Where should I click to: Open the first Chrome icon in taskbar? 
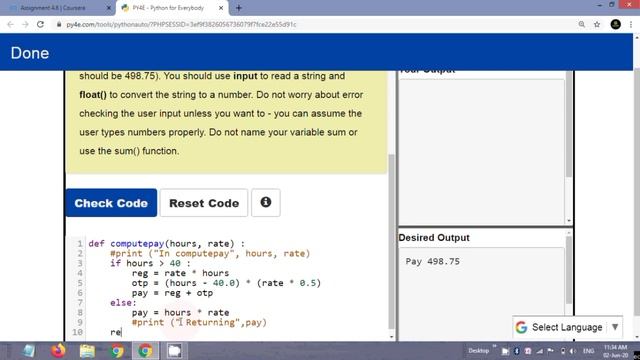[117, 351]
